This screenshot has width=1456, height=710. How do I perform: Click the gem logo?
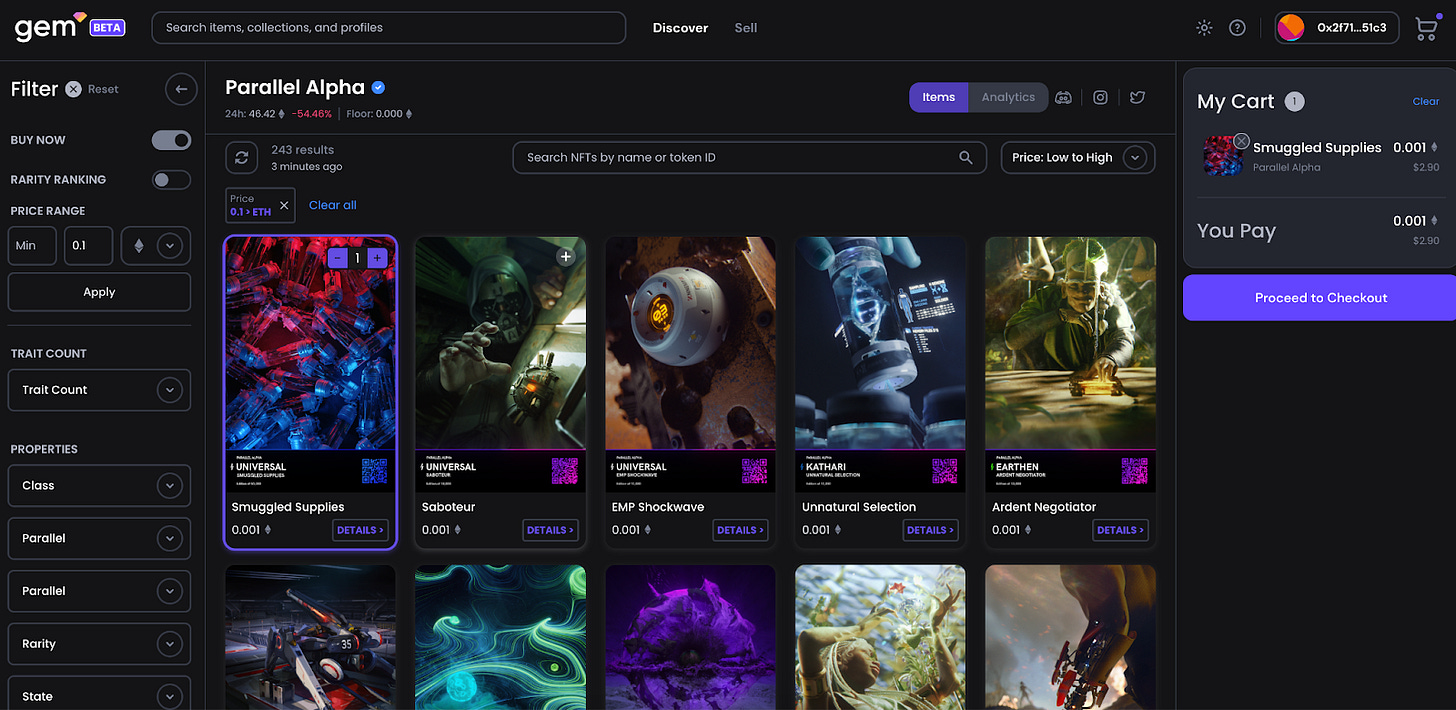[x=46, y=27]
